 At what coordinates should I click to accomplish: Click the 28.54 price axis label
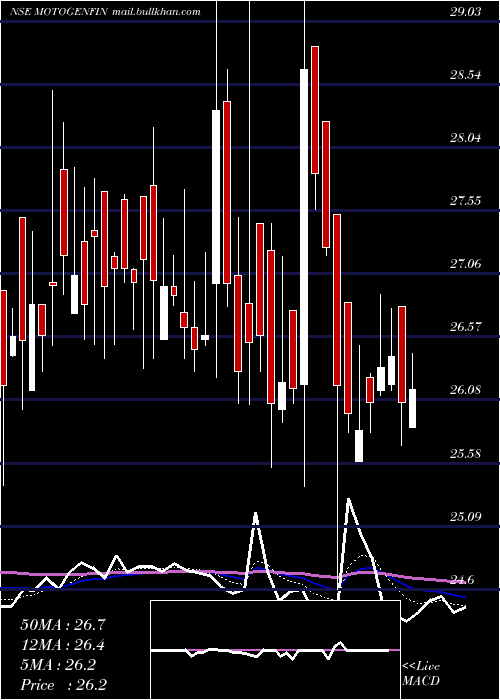pos(465,75)
